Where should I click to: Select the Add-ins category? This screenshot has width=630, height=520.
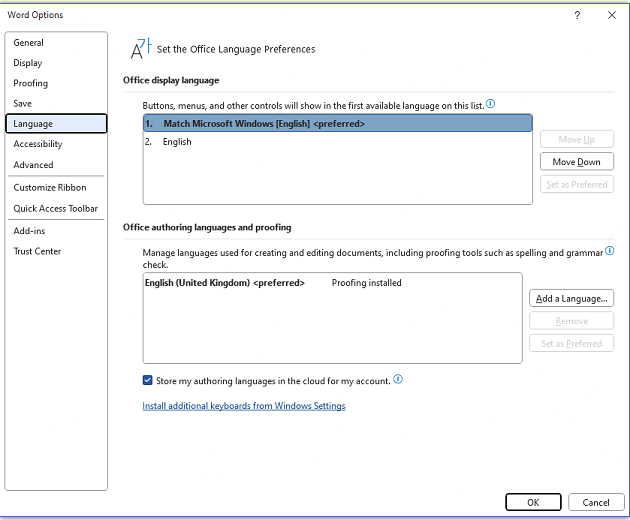(x=56, y=231)
